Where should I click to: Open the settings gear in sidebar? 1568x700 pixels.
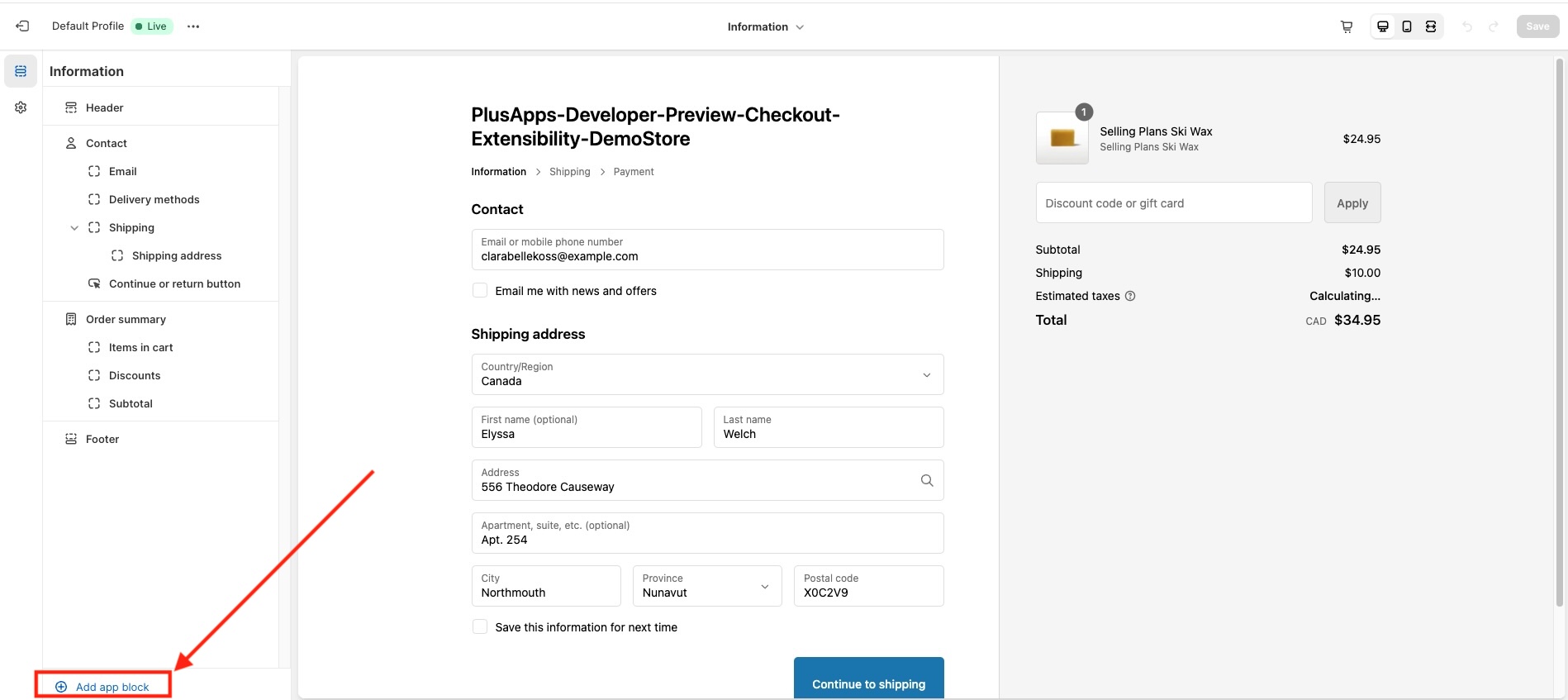pos(21,107)
